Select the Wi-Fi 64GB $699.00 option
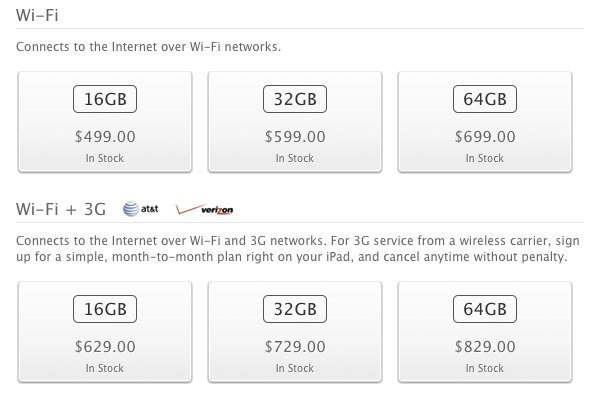This screenshot has height=403, width=597. coord(485,122)
